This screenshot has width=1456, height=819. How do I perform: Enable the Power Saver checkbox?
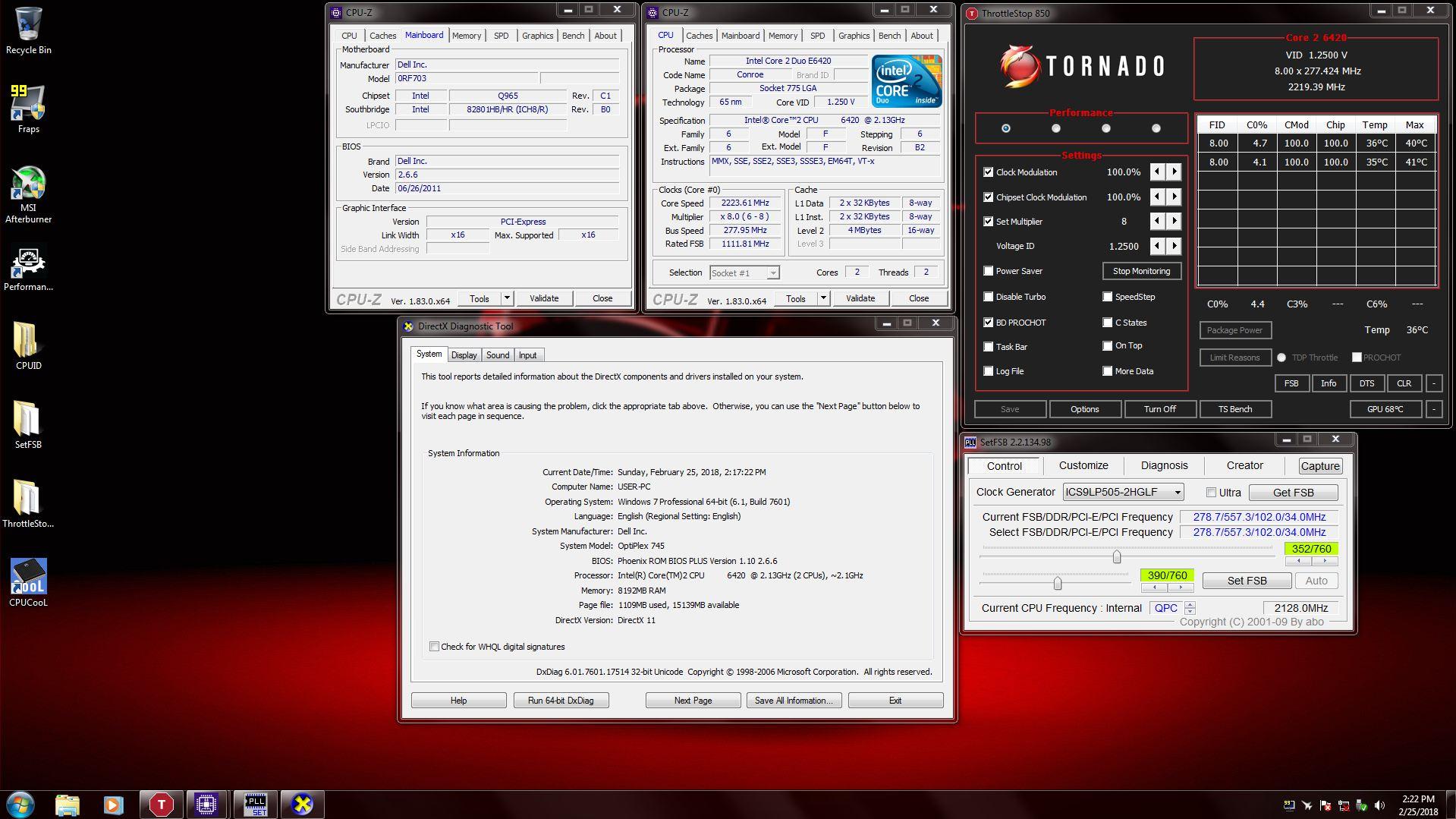(988, 271)
